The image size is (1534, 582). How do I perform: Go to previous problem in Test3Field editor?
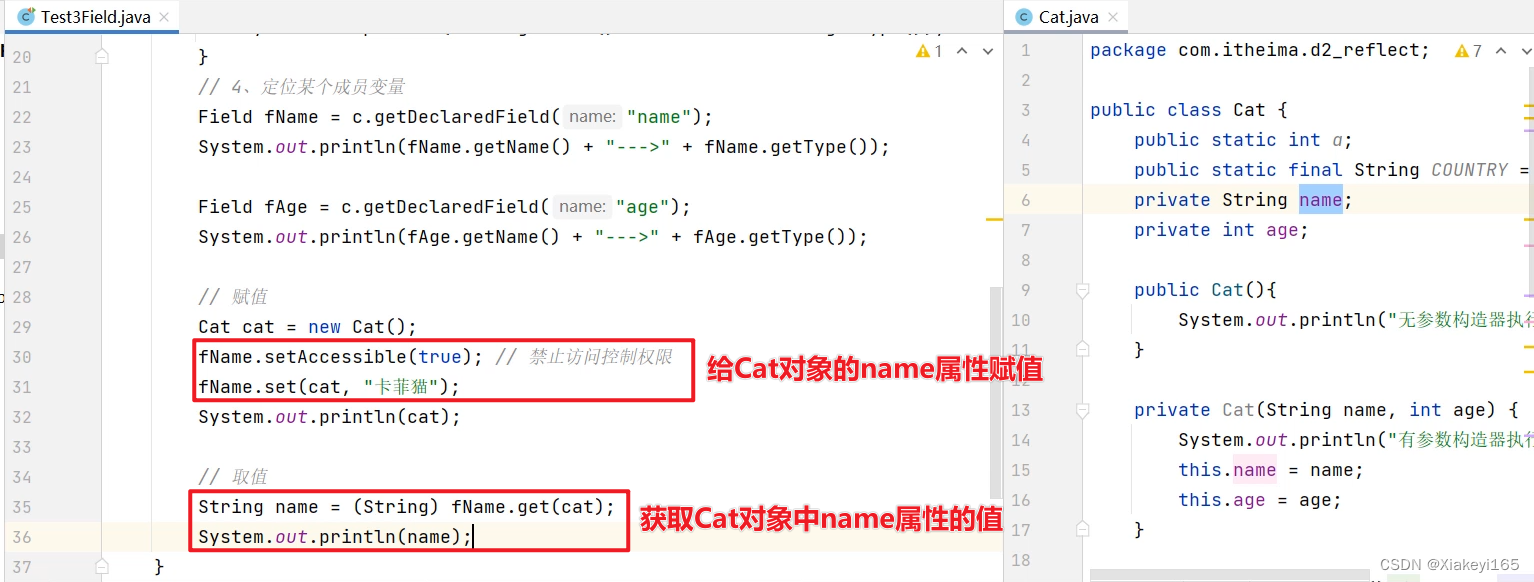962,51
